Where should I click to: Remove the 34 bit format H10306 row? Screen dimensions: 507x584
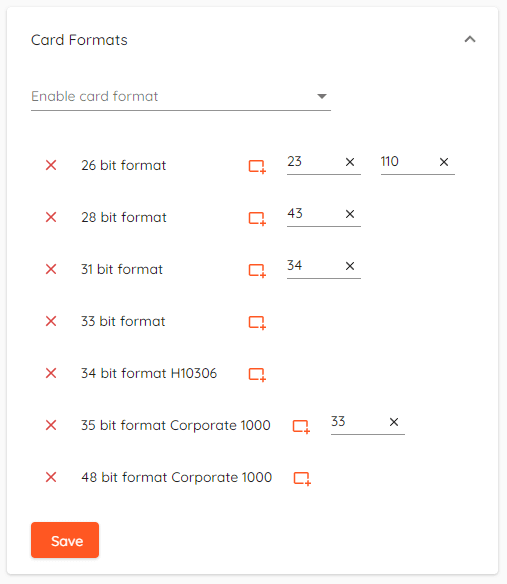pos(51,373)
